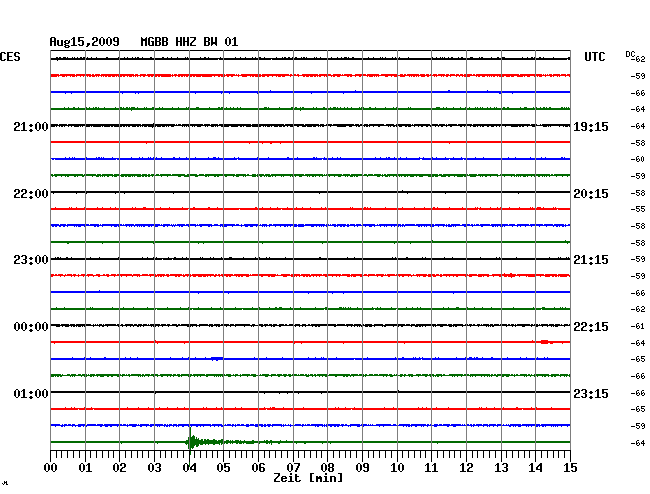Click the DC offset value '-55'
The width and height of the screenshot is (650, 494).
click(x=638, y=209)
